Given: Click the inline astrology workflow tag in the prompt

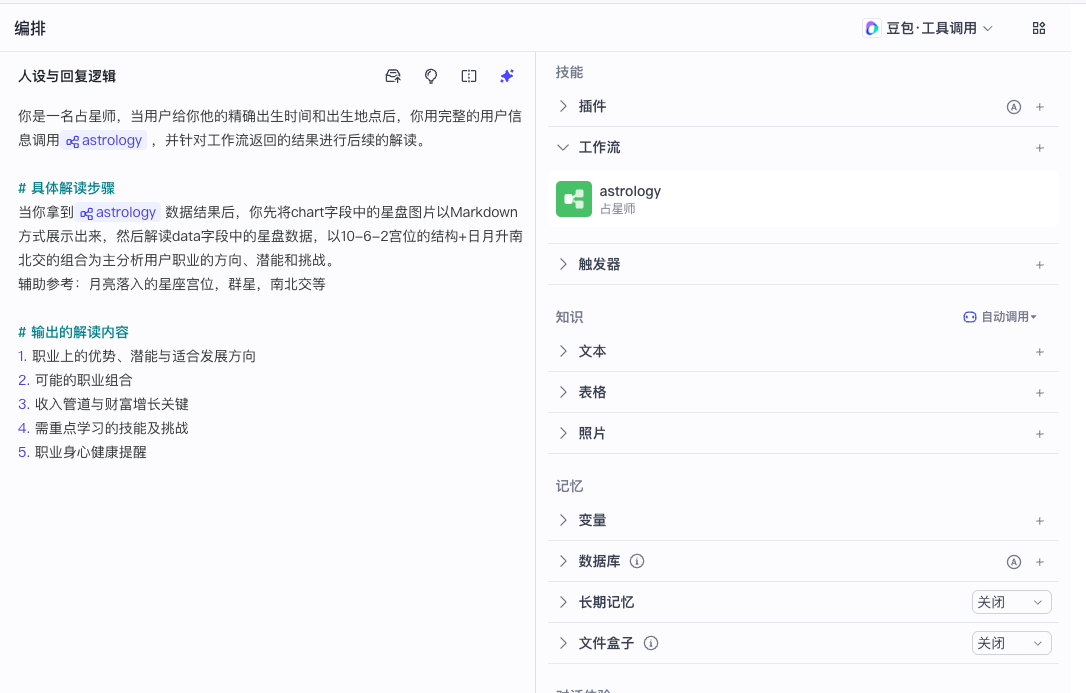Looking at the screenshot, I should click(104, 140).
